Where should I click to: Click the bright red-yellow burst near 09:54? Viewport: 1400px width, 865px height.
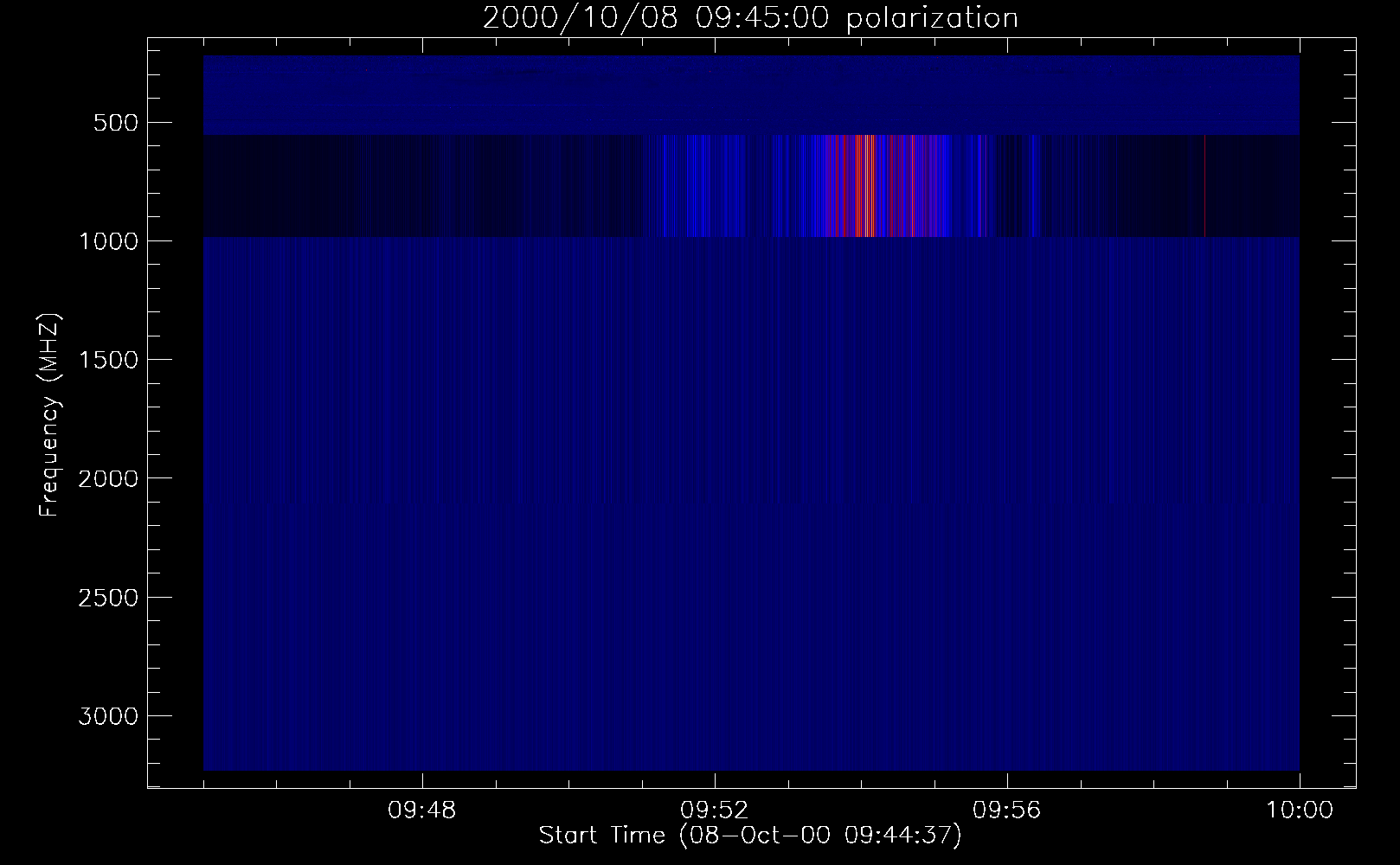click(865, 185)
